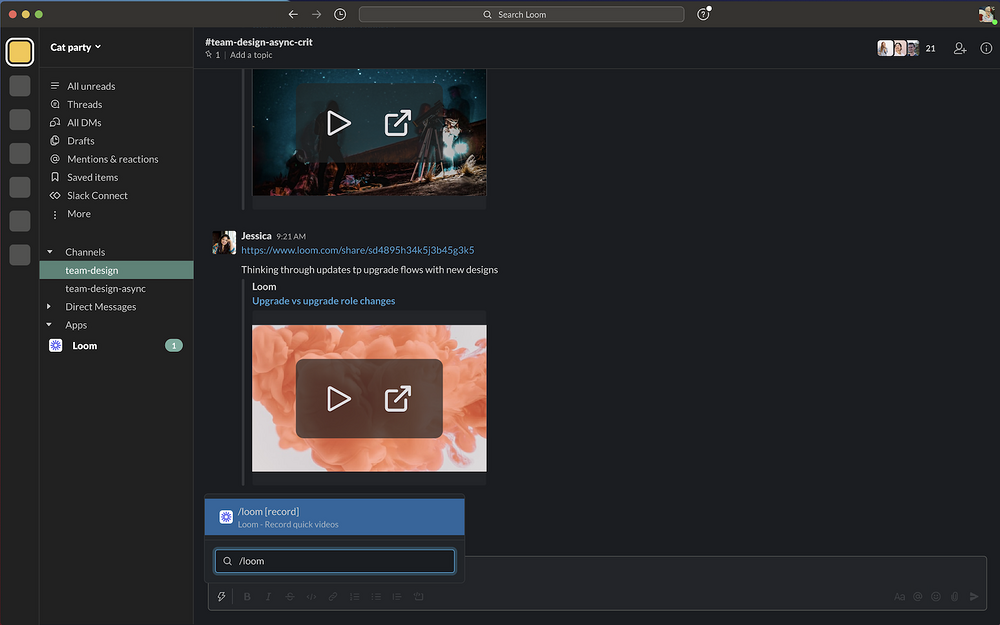Screen dimensions: 1000x625
Task: Mention someone with the @ icon
Action: coord(918,597)
